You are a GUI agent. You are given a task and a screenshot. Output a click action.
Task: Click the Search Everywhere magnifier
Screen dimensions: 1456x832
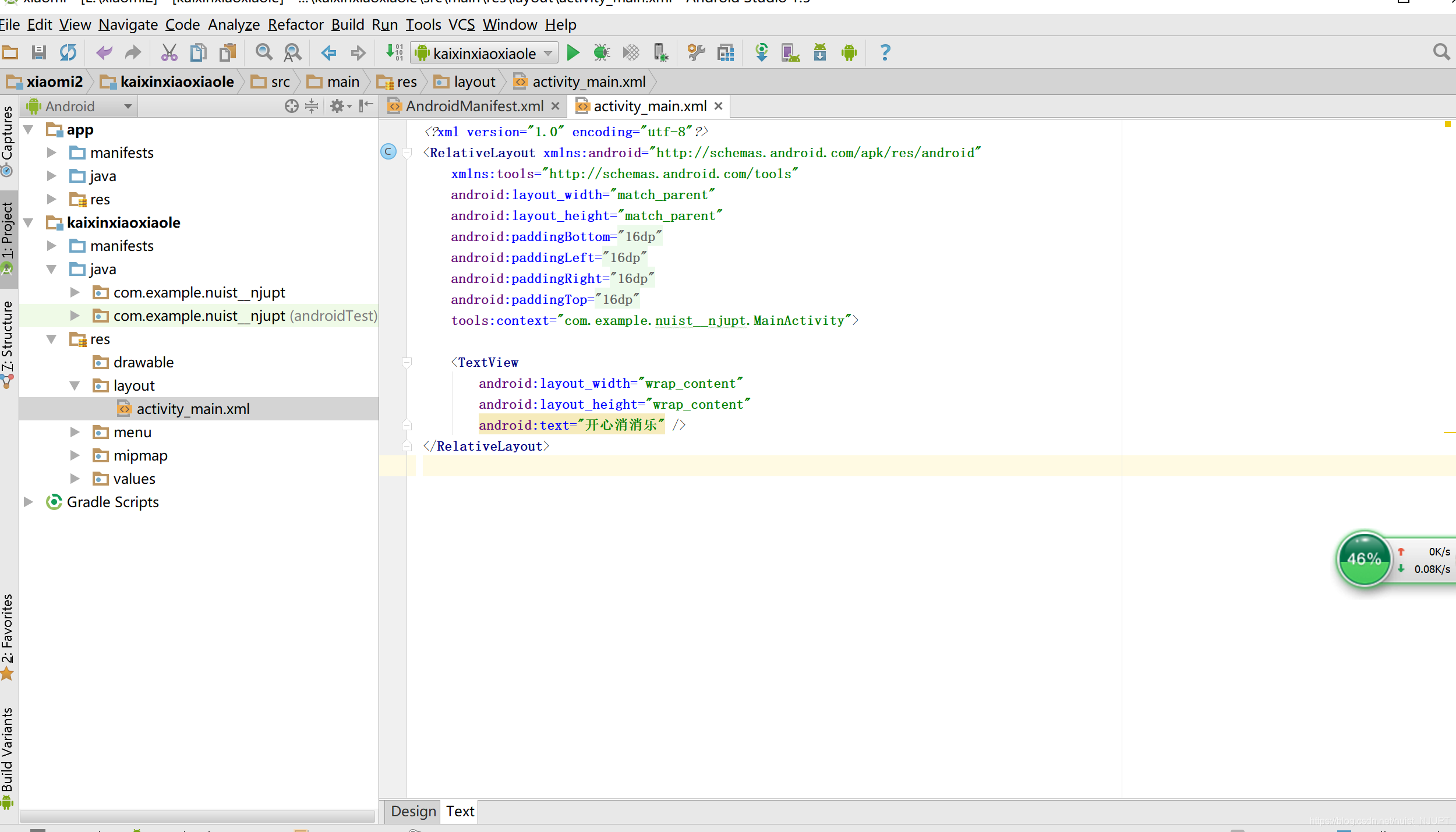click(x=1441, y=52)
